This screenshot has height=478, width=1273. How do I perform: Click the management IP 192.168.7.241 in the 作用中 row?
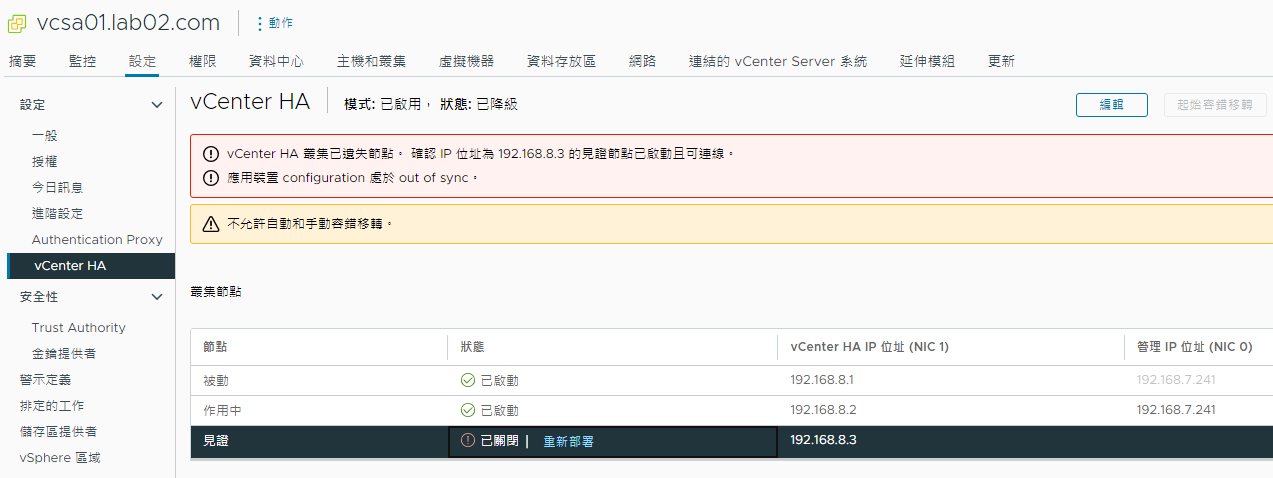click(x=1176, y=410)
